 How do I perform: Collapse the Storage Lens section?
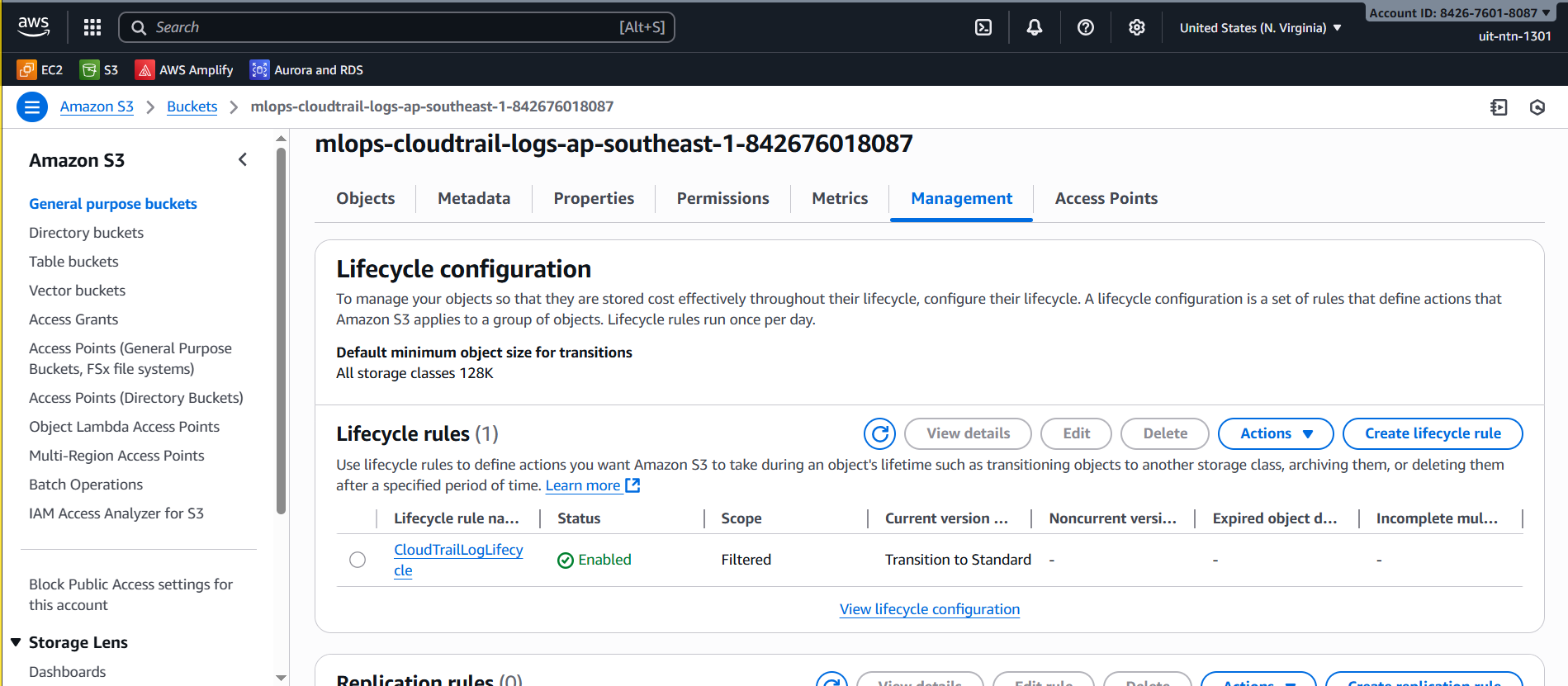pyautogui.click(x=16, y=642)
